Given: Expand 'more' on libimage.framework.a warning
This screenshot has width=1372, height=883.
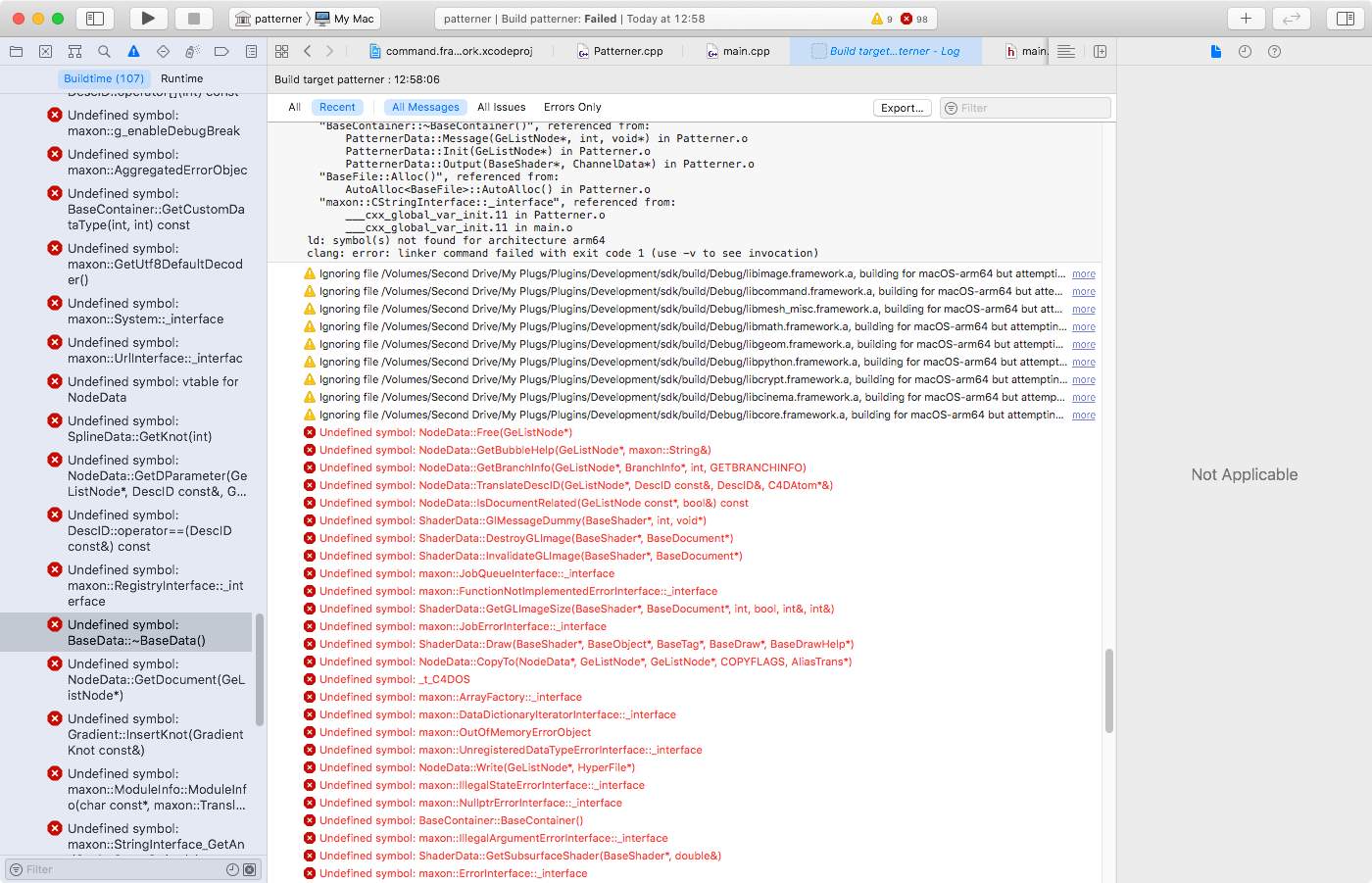Looking at the screenshot, I should [1083, 274].
